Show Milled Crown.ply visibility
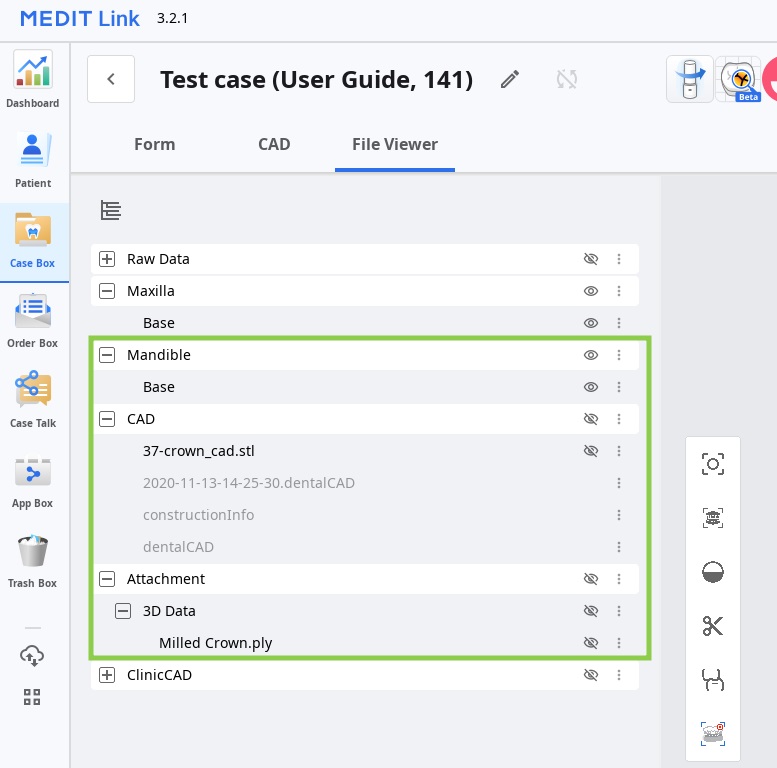777x768 pixels. point(591,643)
